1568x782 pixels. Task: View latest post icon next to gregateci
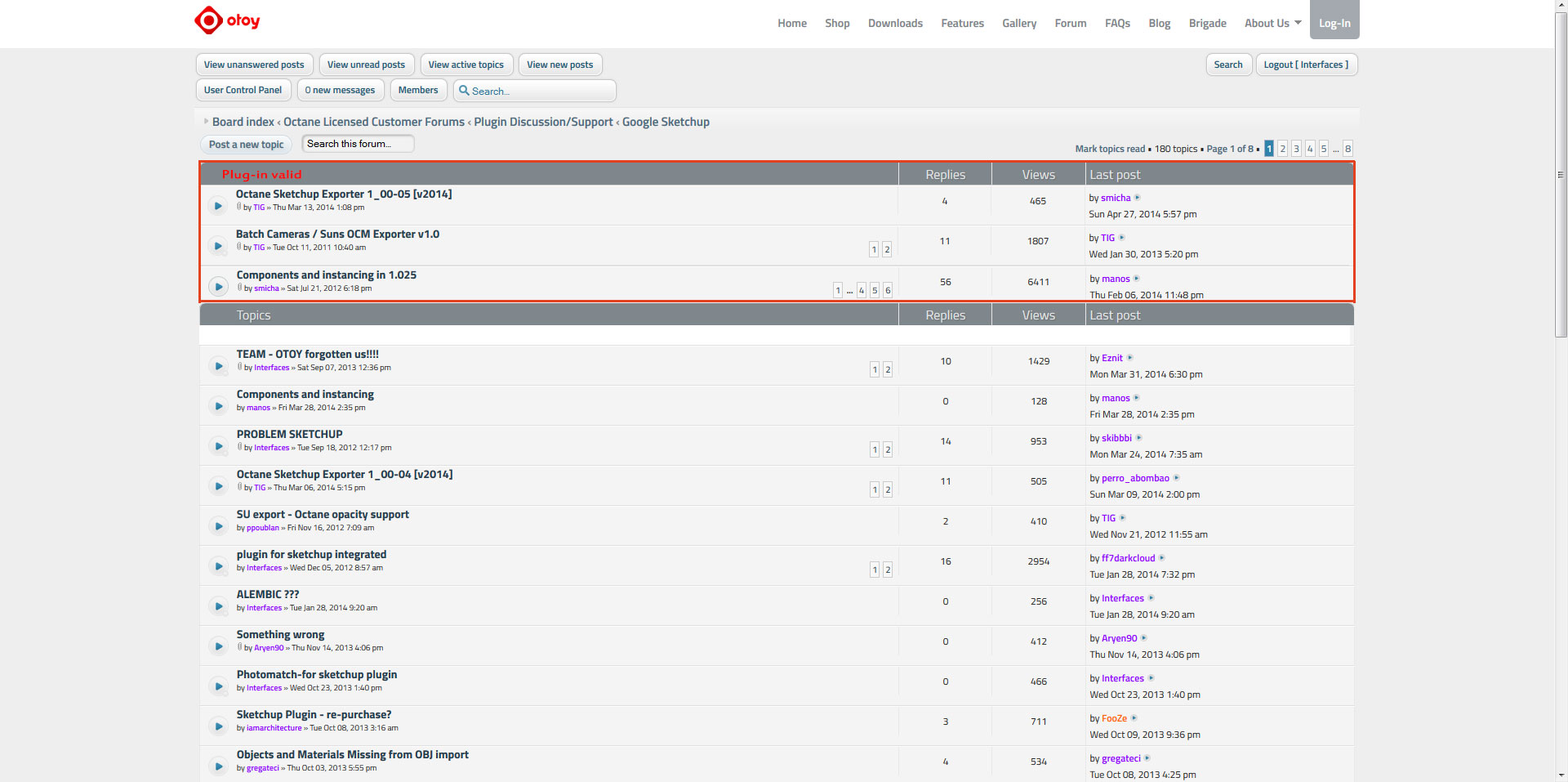point(1147,758)
